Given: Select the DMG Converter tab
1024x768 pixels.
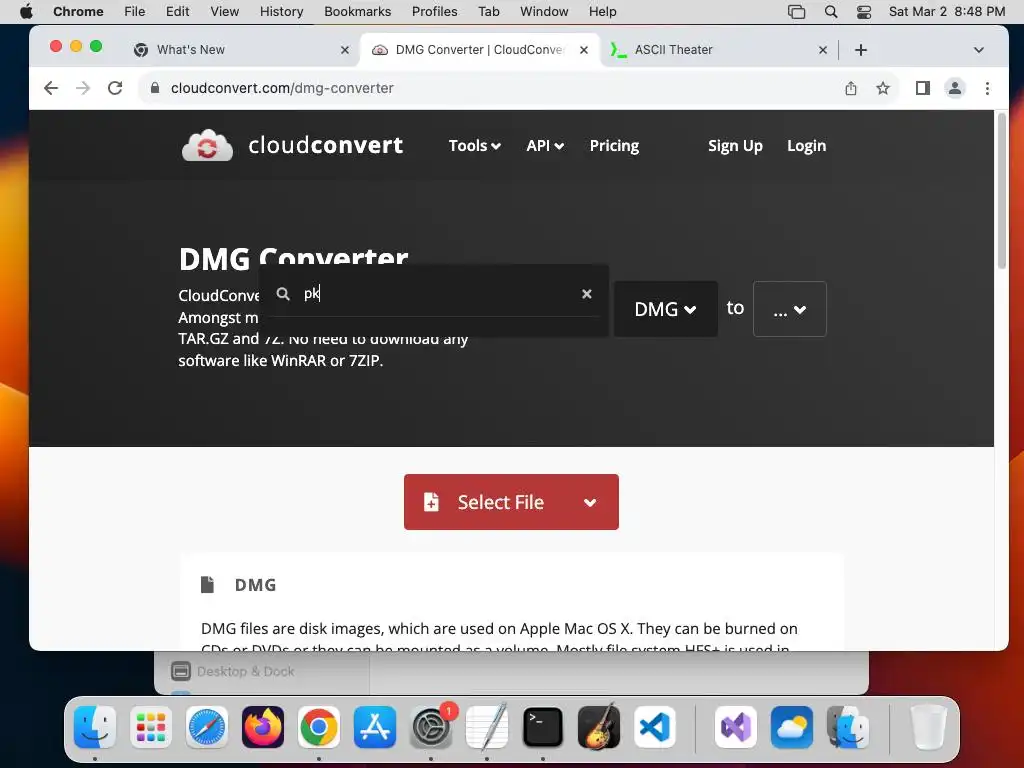Looking at the screenshot, I should pos(480,50).
